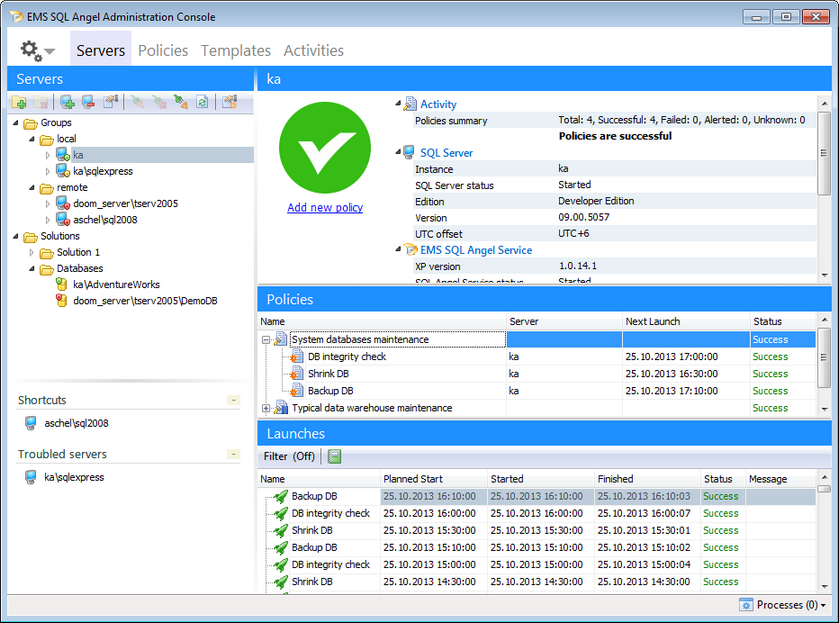The width and height of the screenshot is (839, 623).
Task: Click the hand with gear options icon
Action: point(230,102)
